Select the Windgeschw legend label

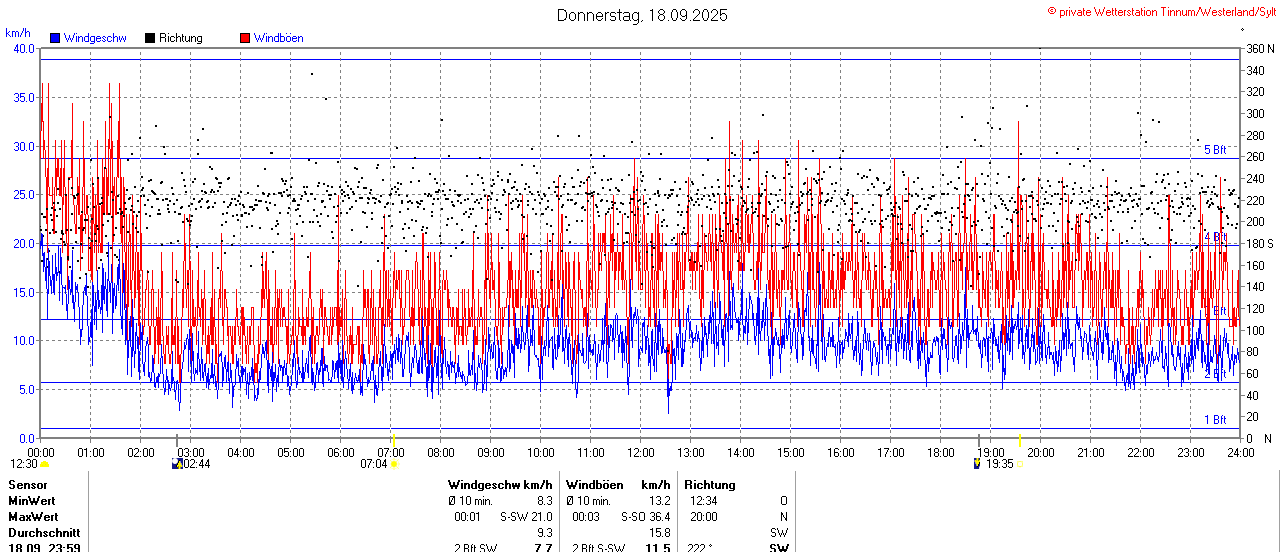point(94,38)
